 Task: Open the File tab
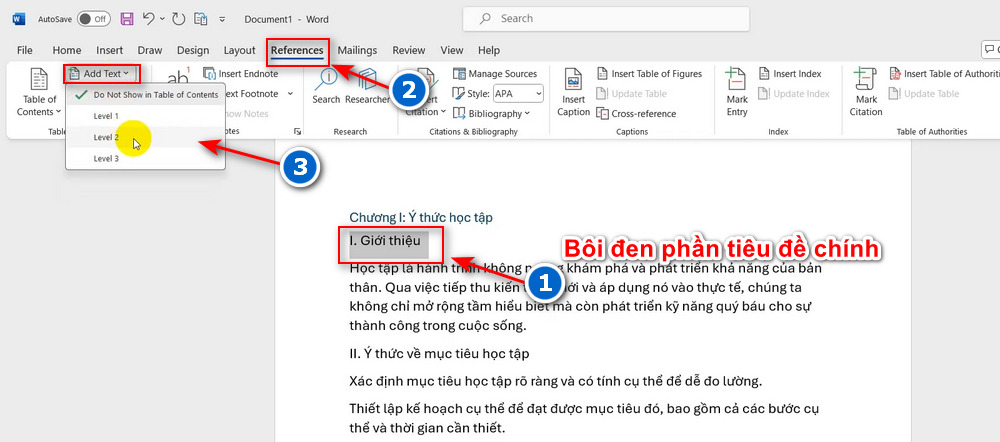click(25, 50)
